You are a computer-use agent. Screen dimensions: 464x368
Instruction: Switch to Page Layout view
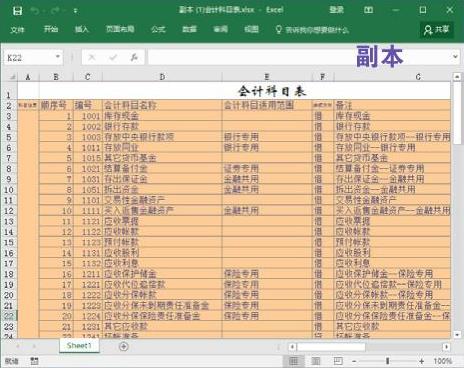(x=316, y=361)
